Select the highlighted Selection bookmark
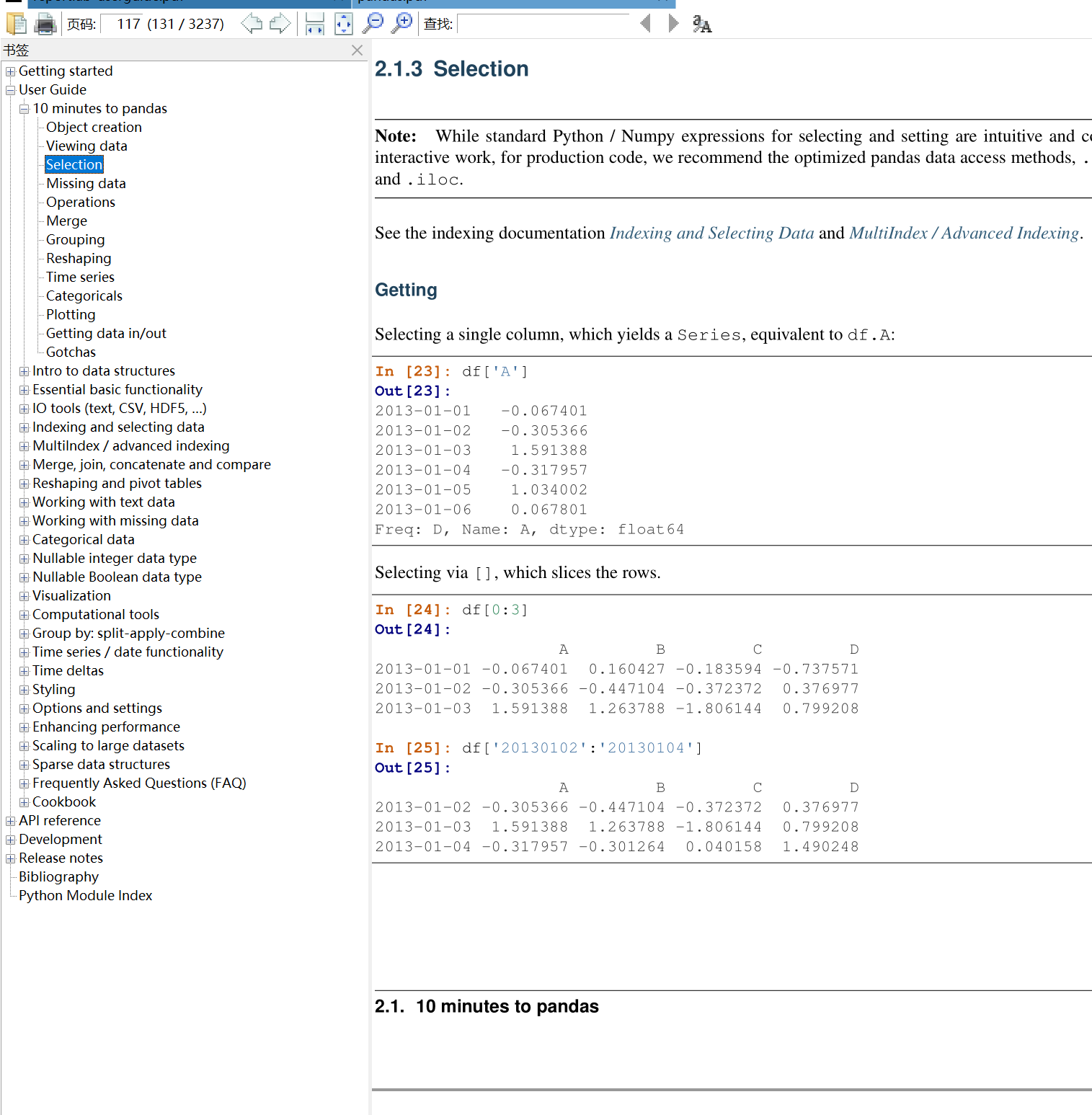1092x1115 pixels. pyautogui.click(x=74, y=164)
